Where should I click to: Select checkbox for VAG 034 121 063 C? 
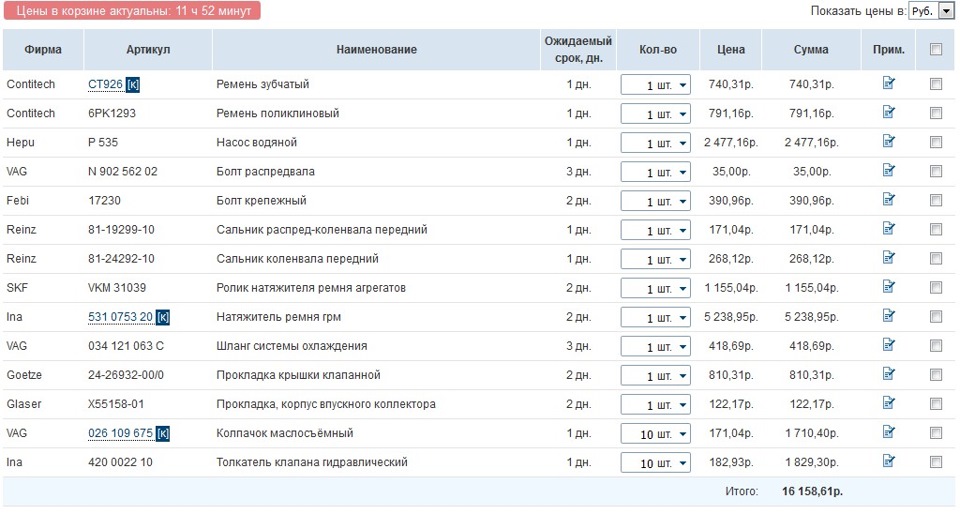pyautogui.click(x=936, y=346)
